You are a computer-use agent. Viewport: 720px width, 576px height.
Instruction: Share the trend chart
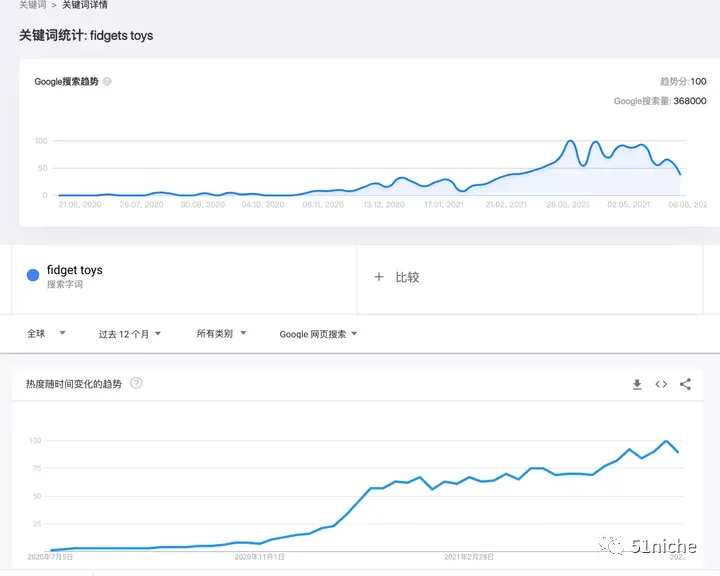click(685, 384)
